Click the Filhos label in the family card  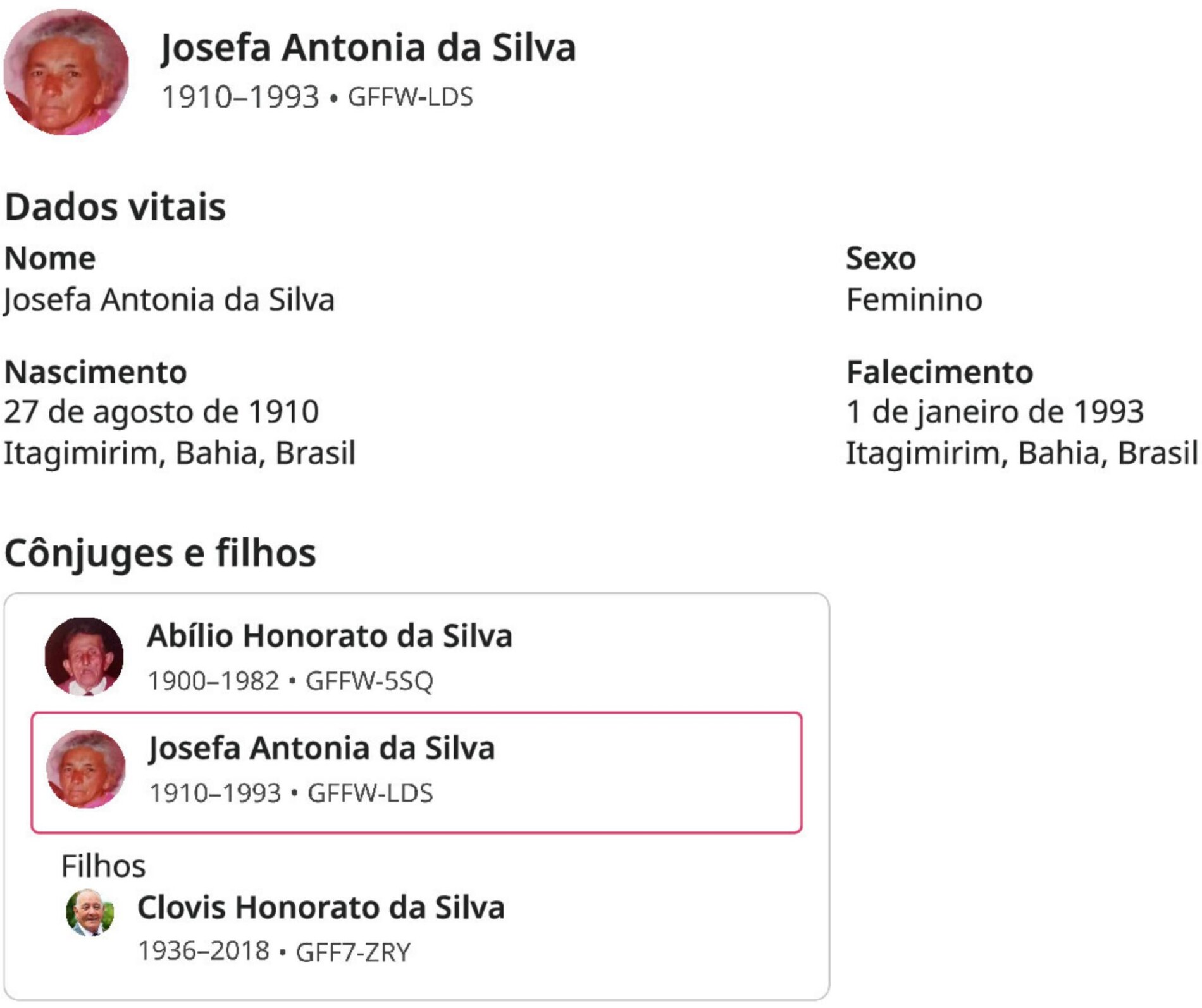(x=103, y=866)
